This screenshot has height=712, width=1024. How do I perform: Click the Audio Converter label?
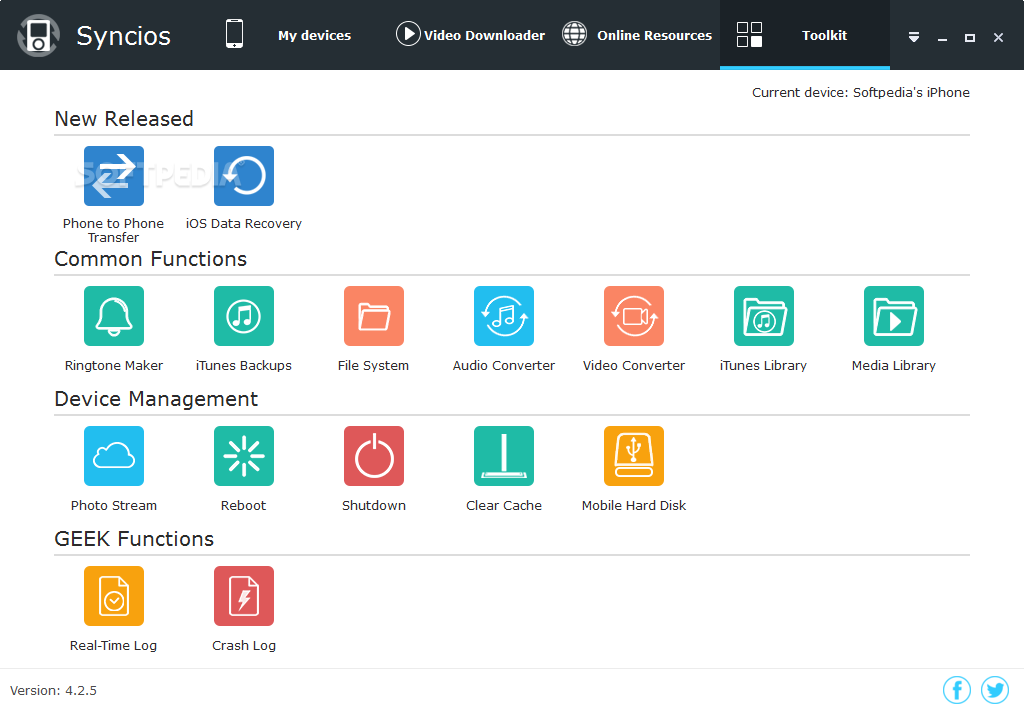[504, 365]
